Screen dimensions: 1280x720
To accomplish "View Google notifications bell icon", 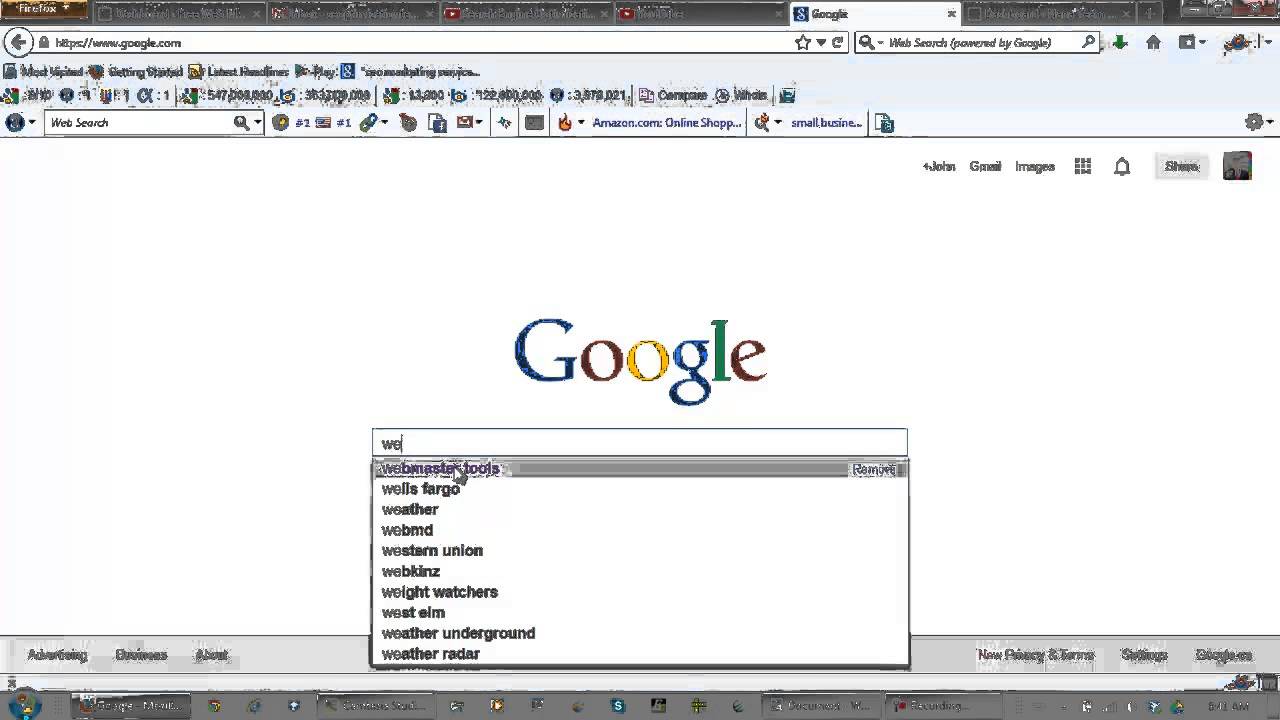I will [x=1122, y=167].
